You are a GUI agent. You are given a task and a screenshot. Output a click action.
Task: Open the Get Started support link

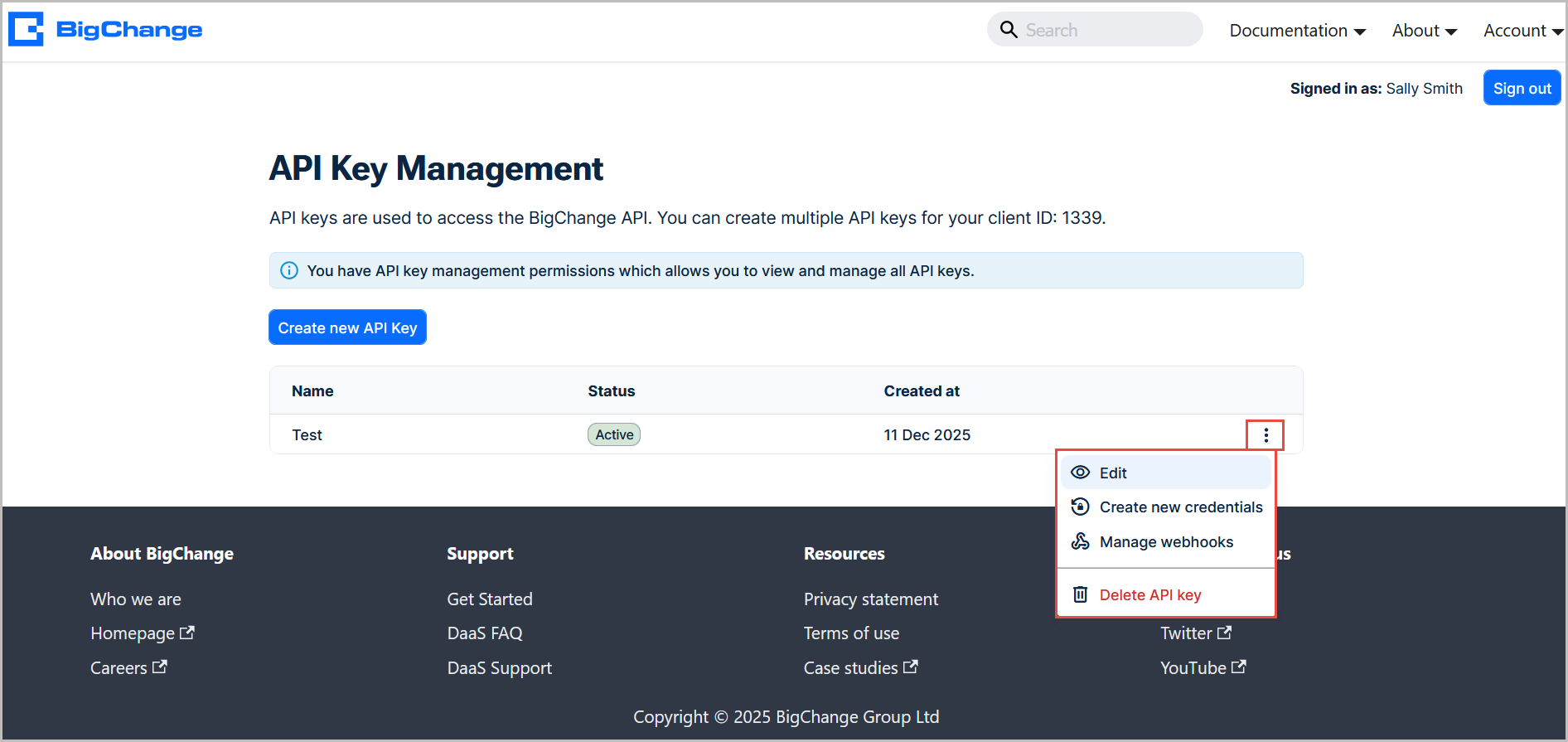coord(490,599)
